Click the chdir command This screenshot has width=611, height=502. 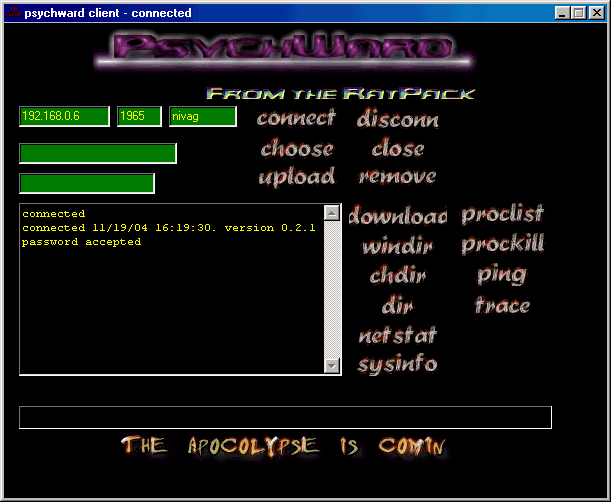[x=397, y=276]
